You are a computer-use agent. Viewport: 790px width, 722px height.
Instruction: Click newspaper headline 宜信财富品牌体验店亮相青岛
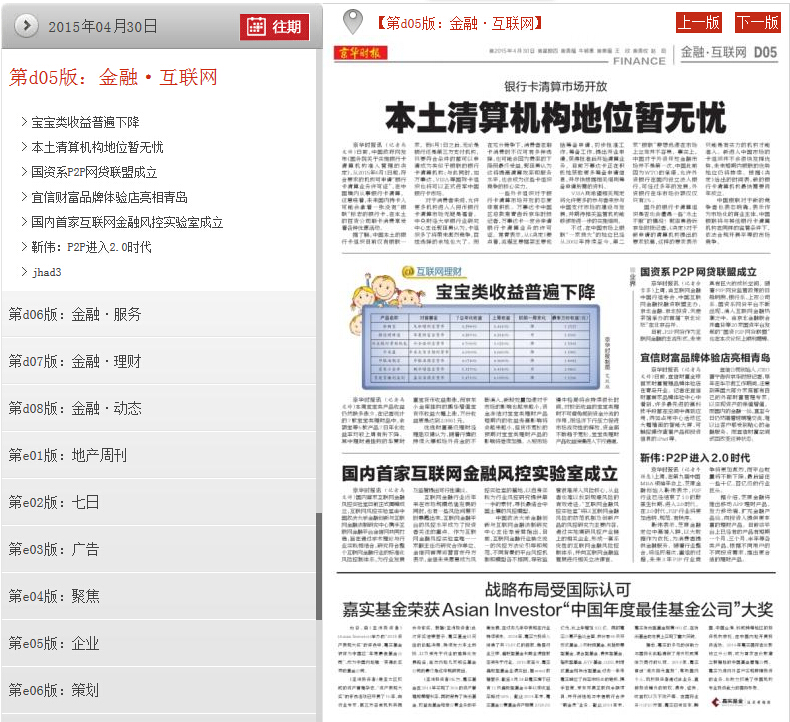705,358
